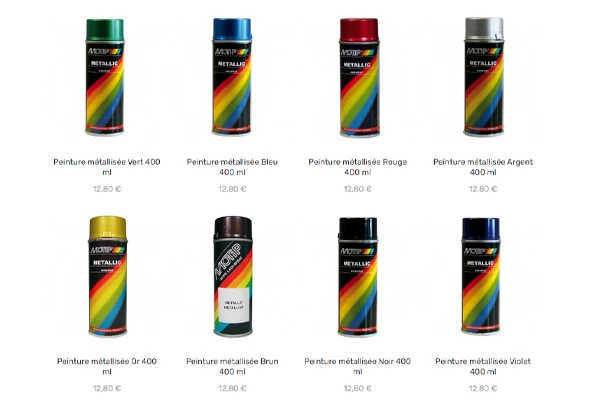Image resolution: width=600 pixels, height=400 pixels.
Task: Click the Peinture métallisée Brun 400 ml title
Action: [232, 366]
